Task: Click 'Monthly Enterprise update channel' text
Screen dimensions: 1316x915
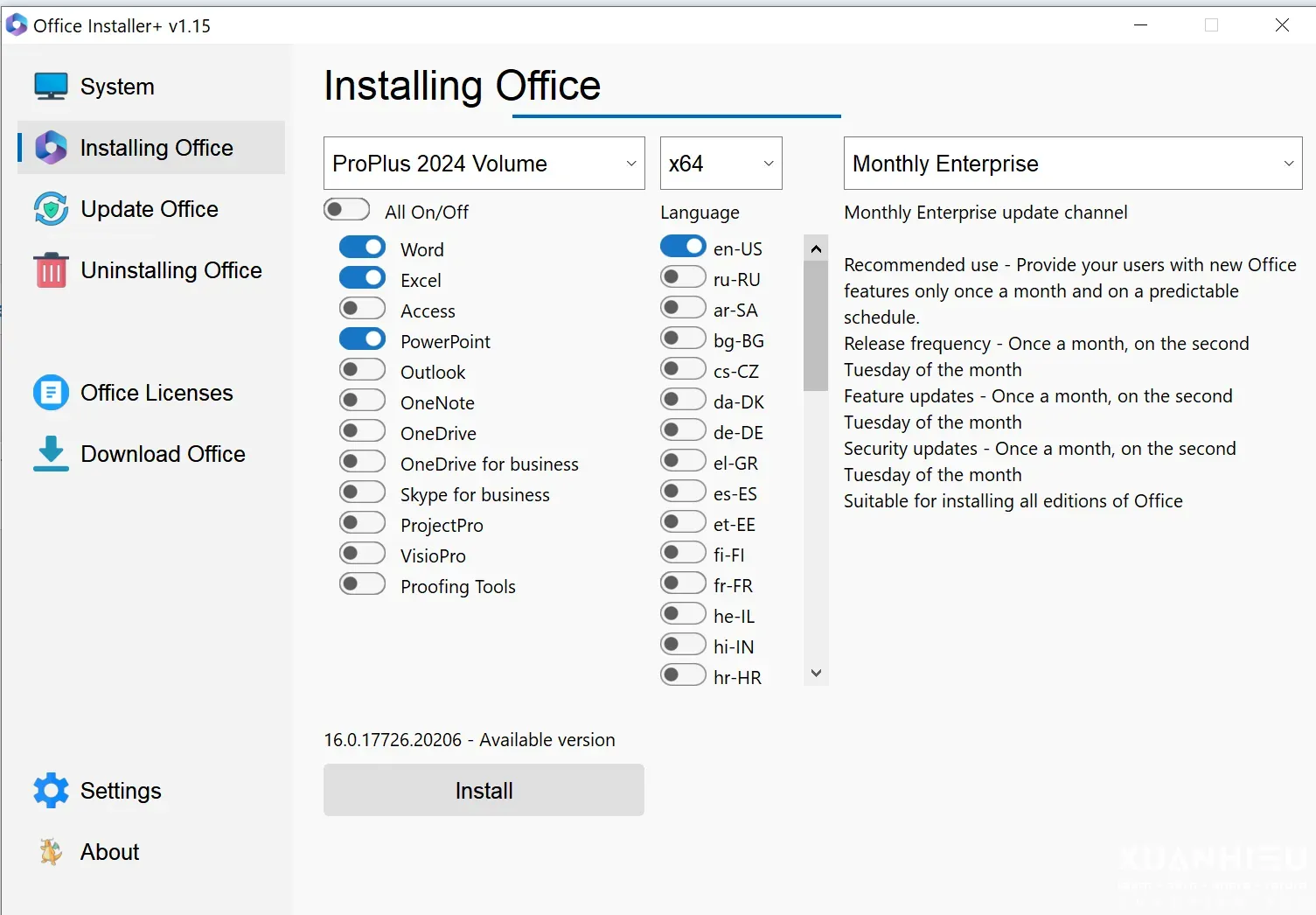Action: coord(985,213)
